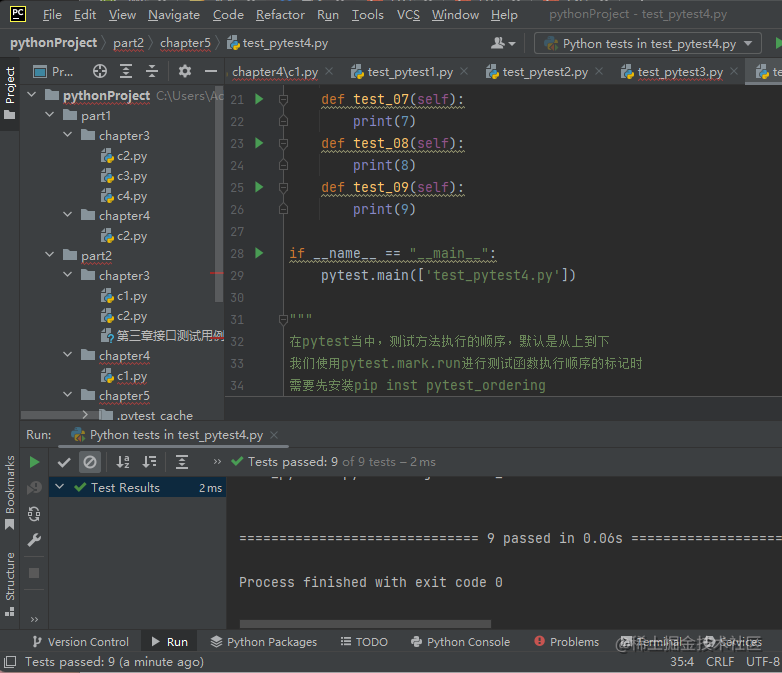
Task: Rerun tests with green play button
Action: (34, 462)
